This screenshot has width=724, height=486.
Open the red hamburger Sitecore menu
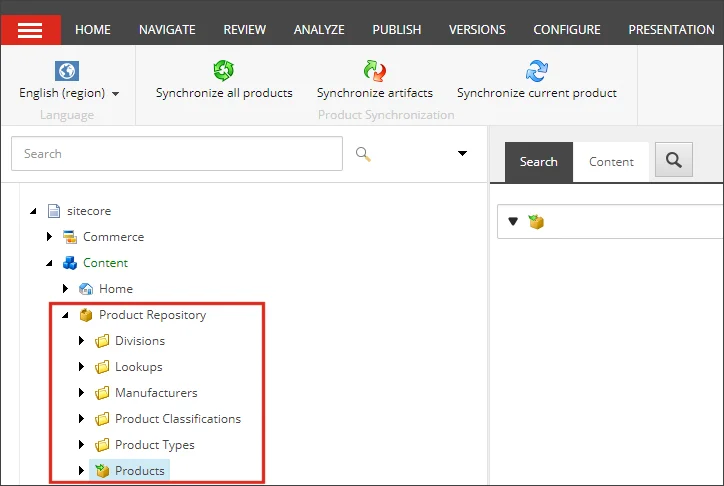30,30
